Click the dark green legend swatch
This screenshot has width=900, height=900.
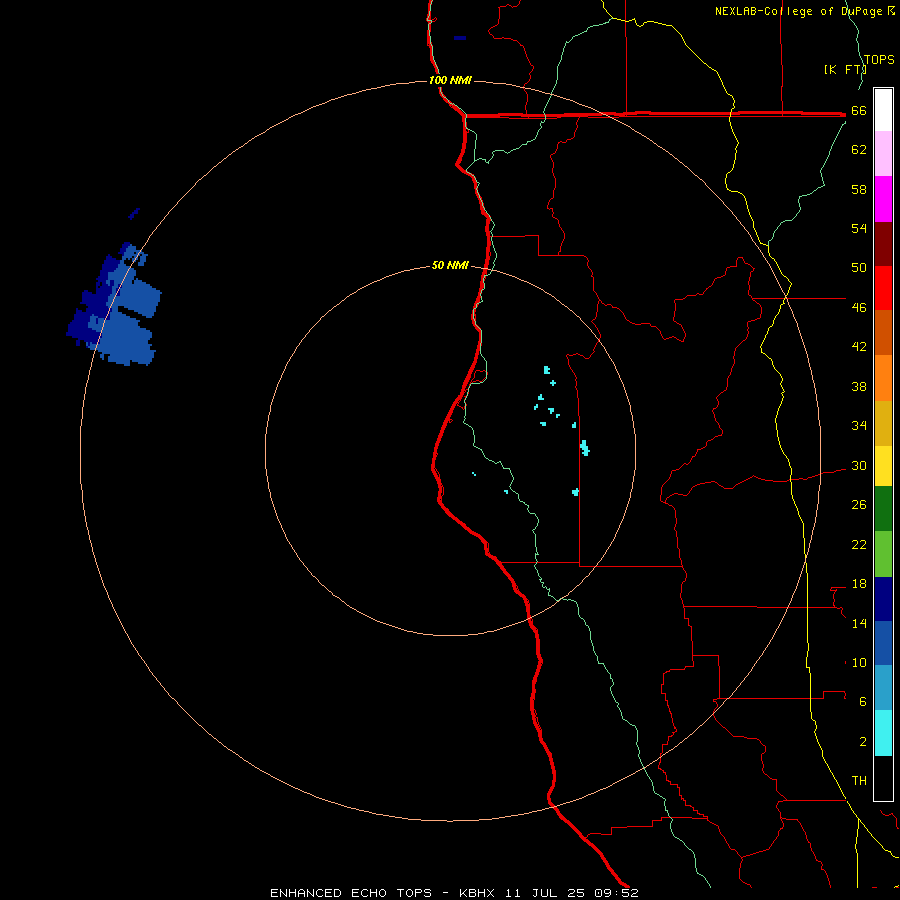[x=883, y=509]
